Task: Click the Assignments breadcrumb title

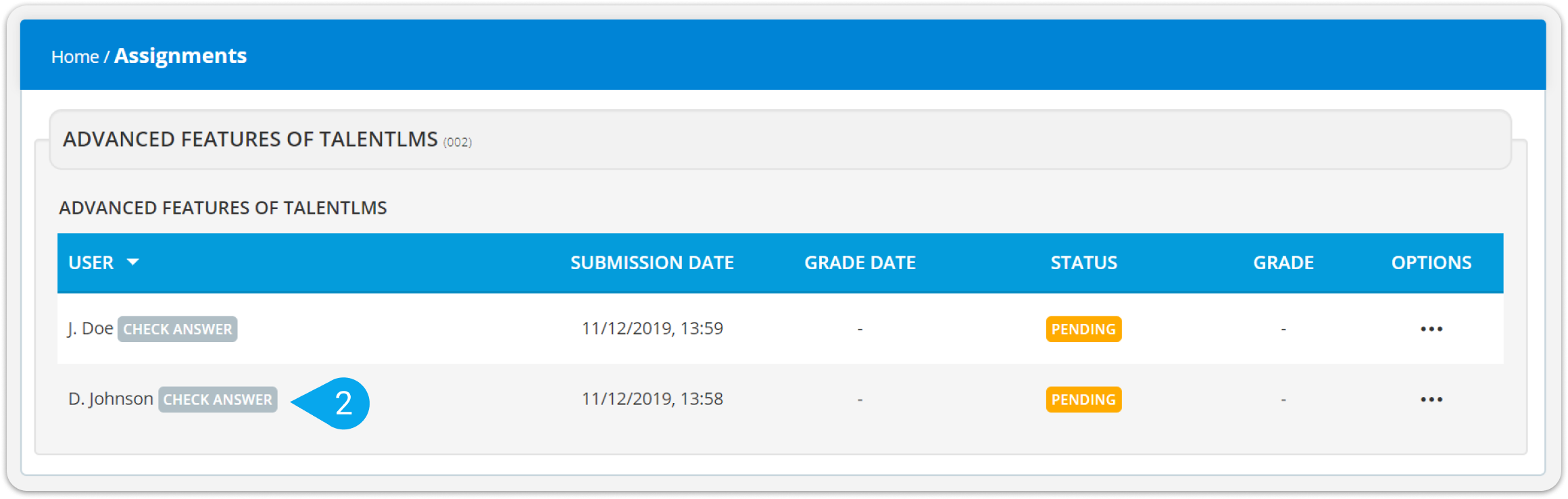Action: click(180, 56)
